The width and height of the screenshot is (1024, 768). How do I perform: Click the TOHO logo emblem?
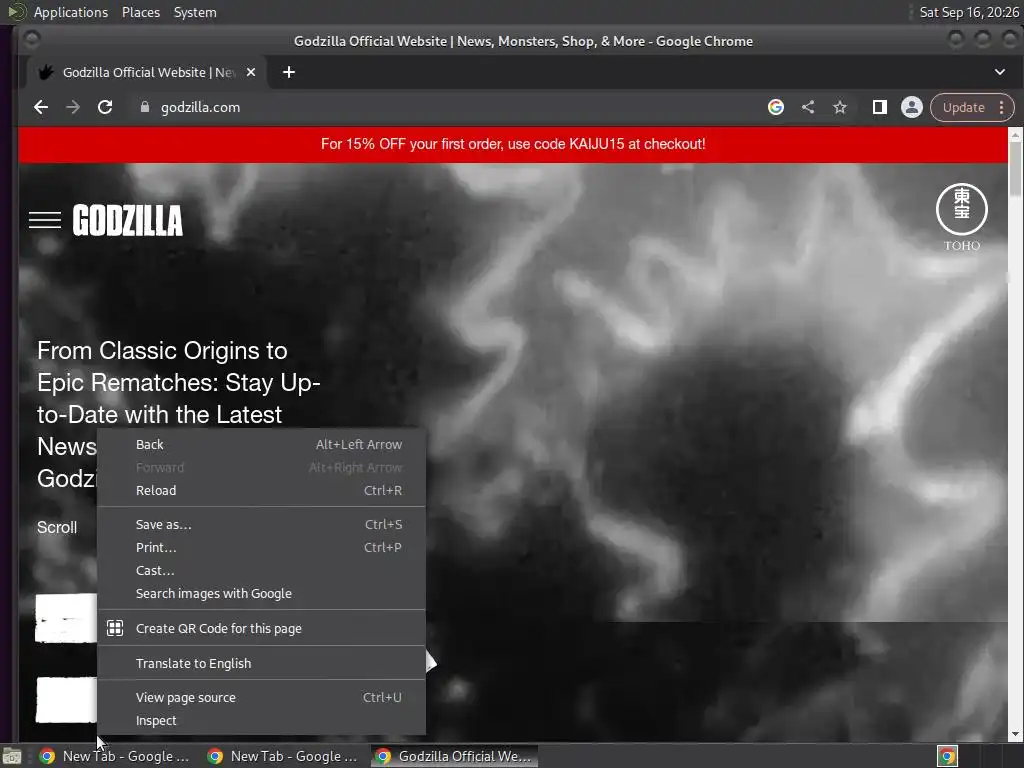click(962, 217)
